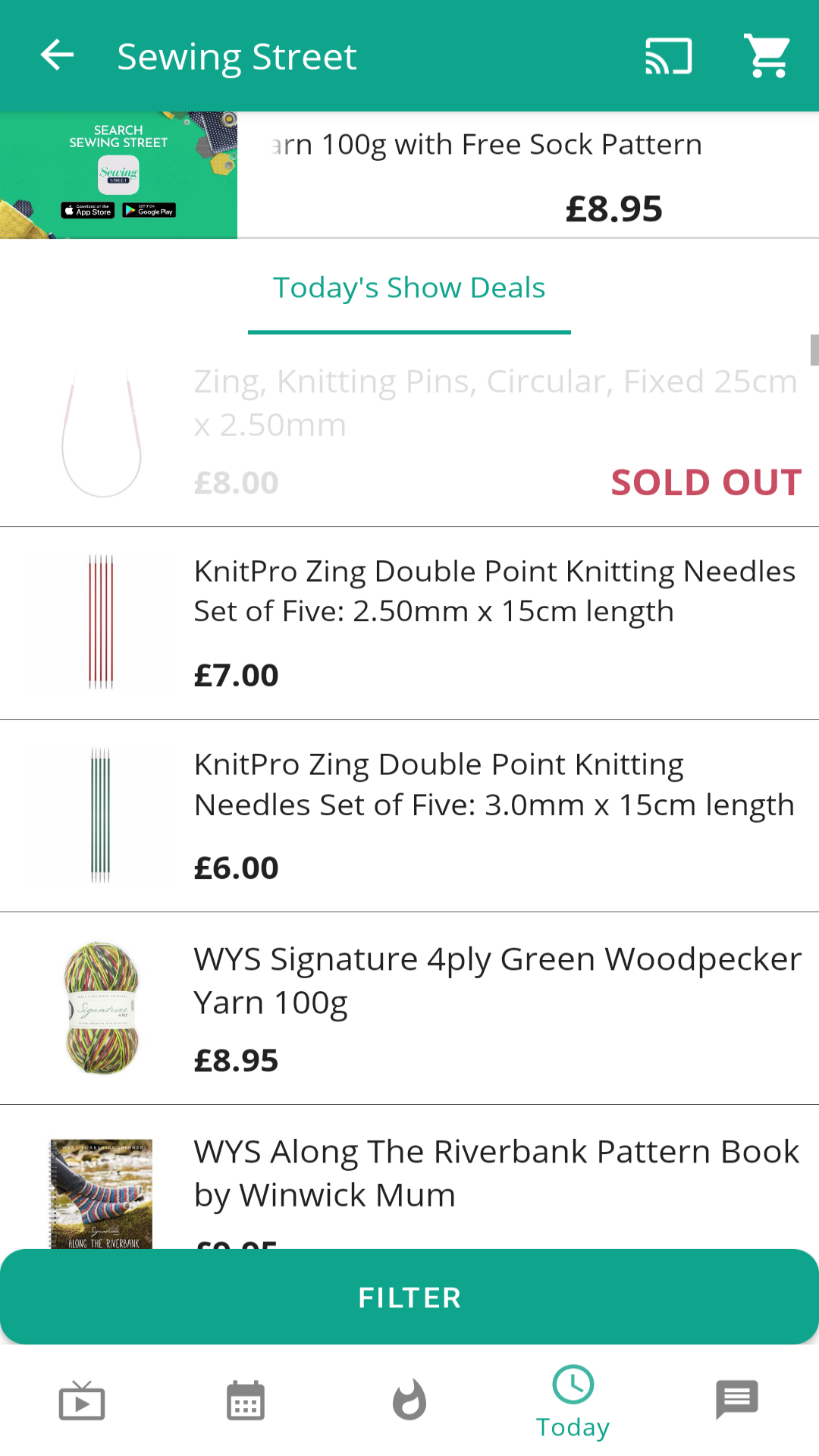Open the cast screen icon
This screenshot has width=819, height=1456.
[668, 56]
